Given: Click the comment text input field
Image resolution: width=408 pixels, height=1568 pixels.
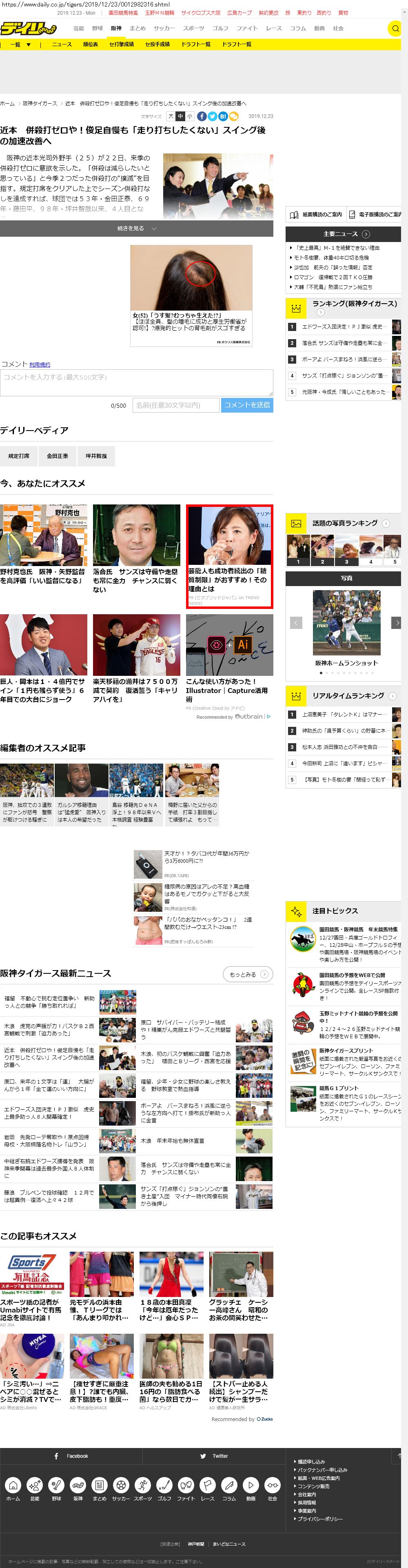Looking at the screenshot, I should (x=136, y=383).
